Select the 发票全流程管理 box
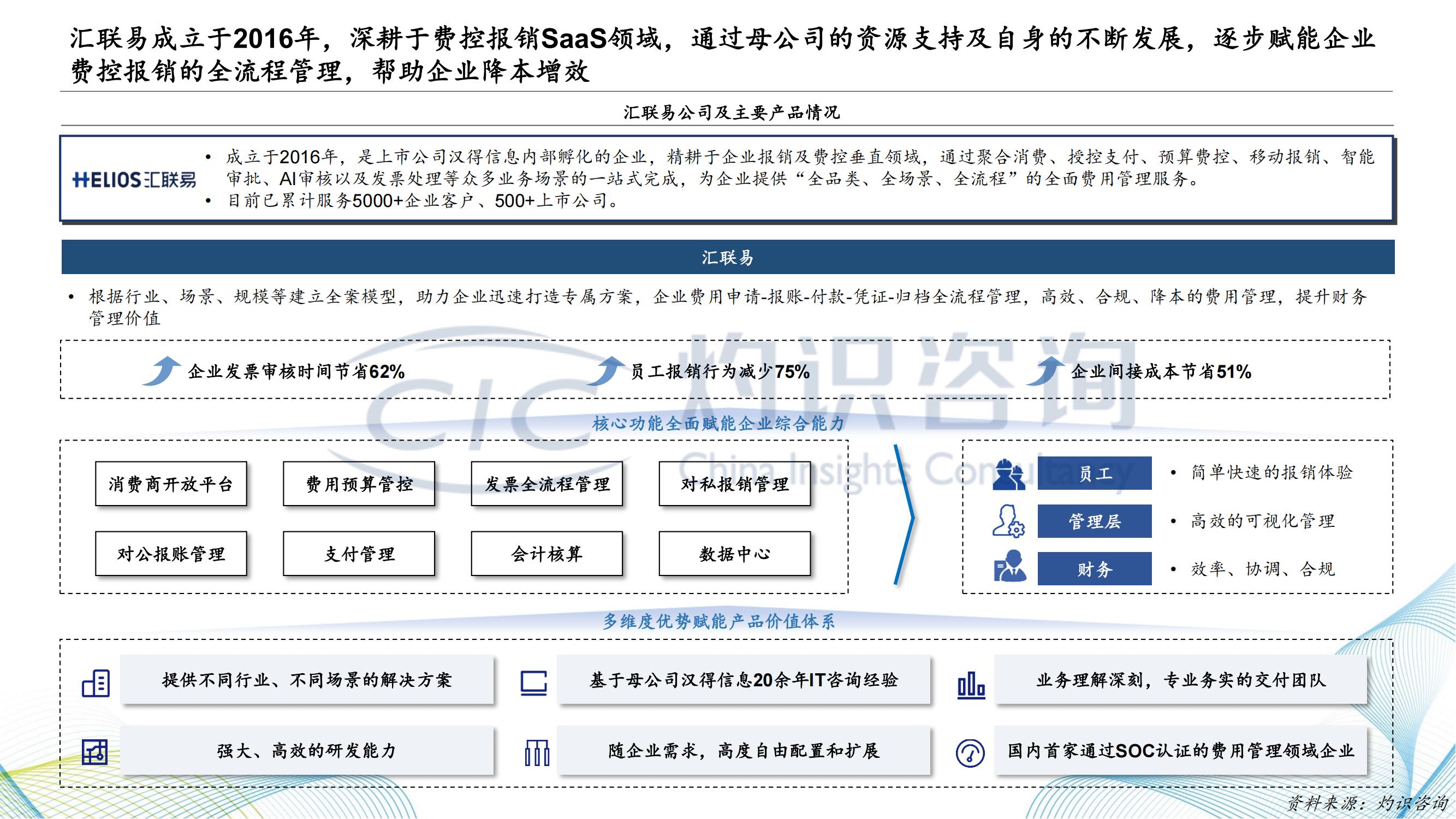The width and height of the screenshot is (1456, 819). tap(546, 484)
